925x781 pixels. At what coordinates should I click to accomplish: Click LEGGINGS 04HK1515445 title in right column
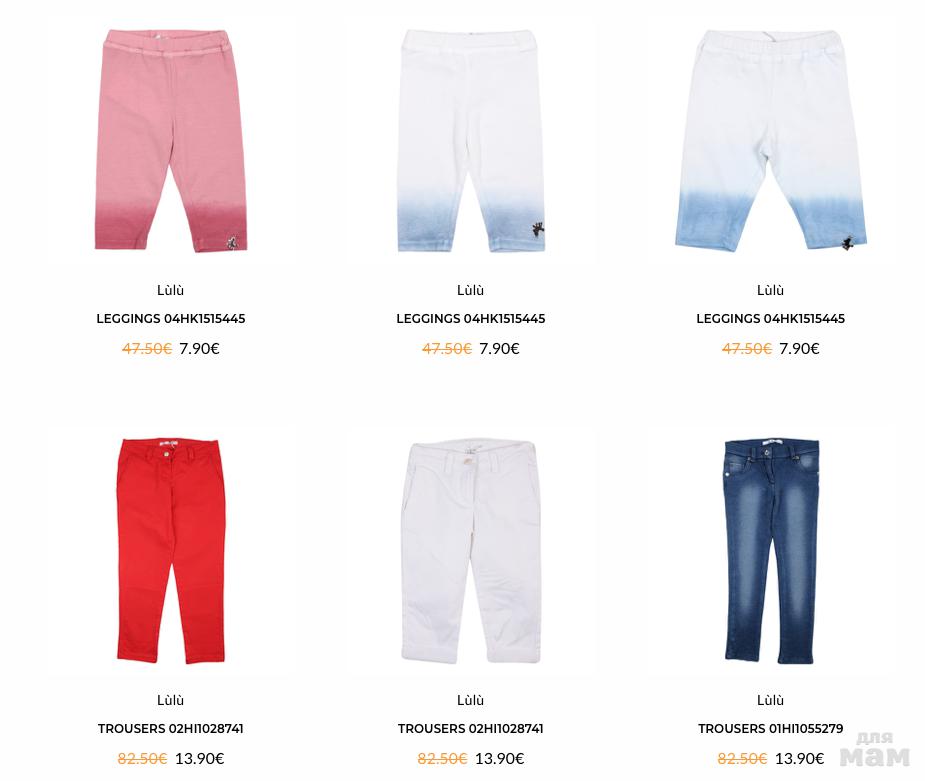770,319
